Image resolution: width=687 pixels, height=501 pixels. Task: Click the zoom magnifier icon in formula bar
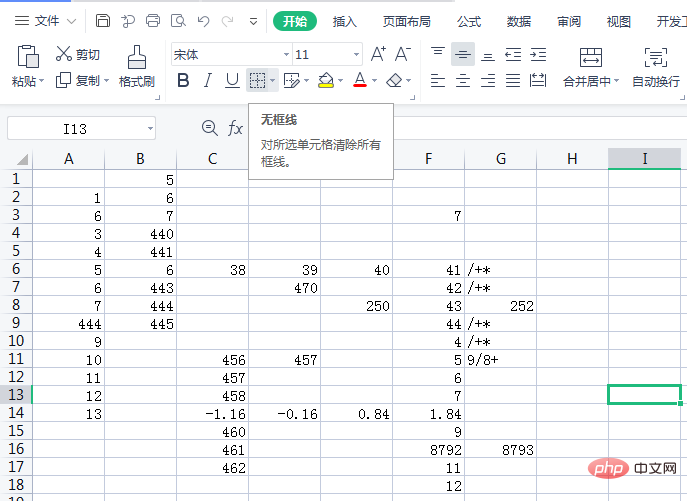209,128
